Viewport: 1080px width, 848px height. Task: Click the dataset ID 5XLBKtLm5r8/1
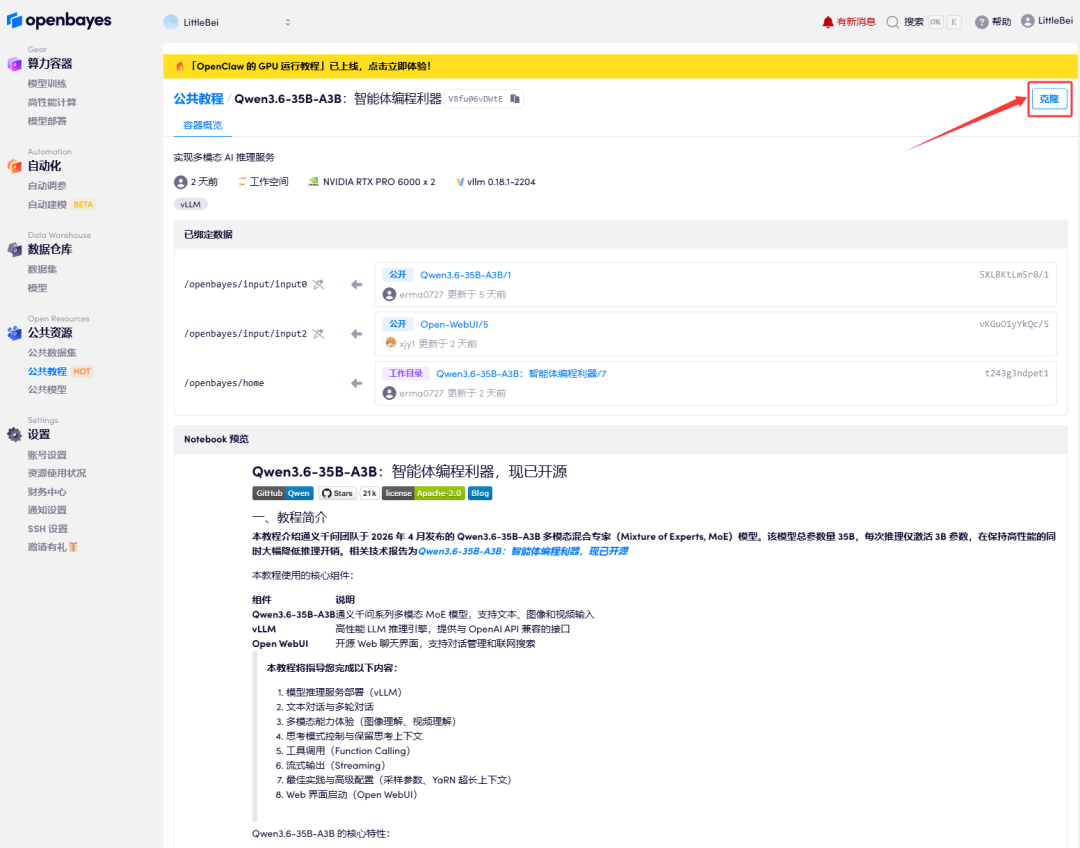(x=1014, y=275)
